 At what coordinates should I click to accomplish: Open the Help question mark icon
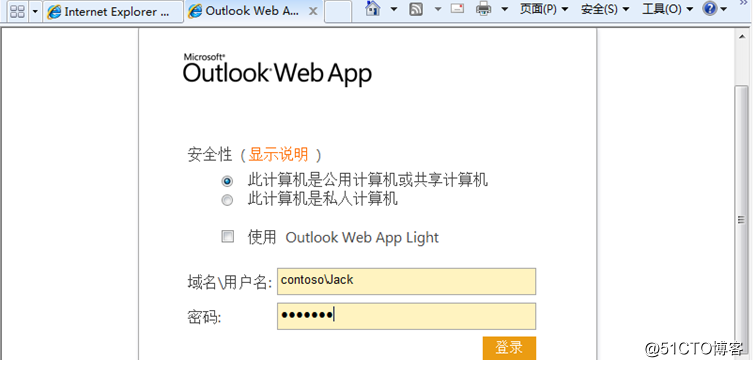pos(710,8)
